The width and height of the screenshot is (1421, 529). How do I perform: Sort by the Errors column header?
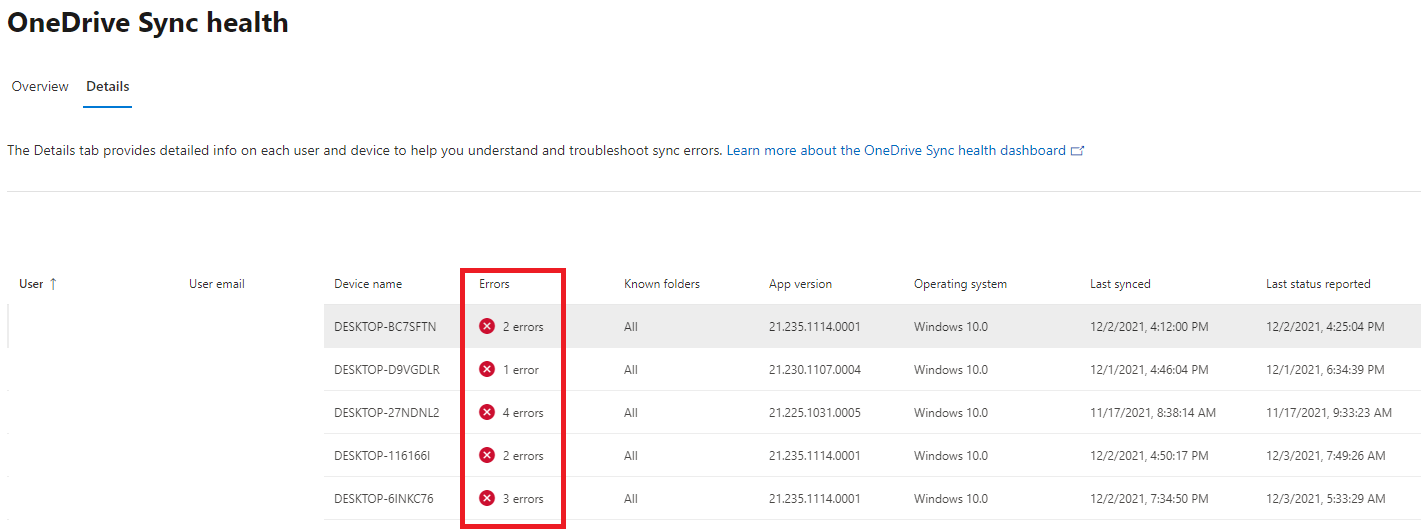click(x=494, y=284)
